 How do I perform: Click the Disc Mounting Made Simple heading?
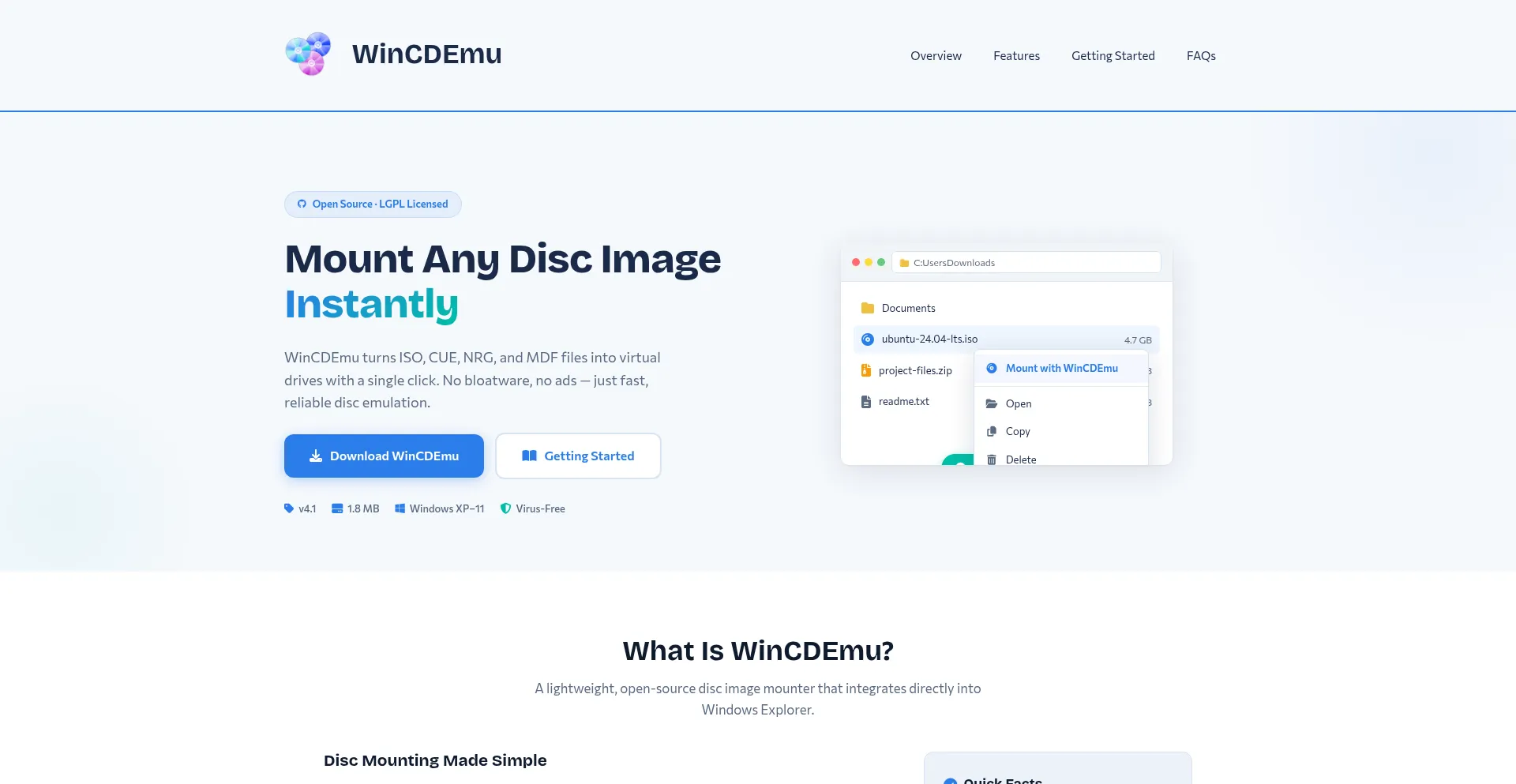click(435, 760)
